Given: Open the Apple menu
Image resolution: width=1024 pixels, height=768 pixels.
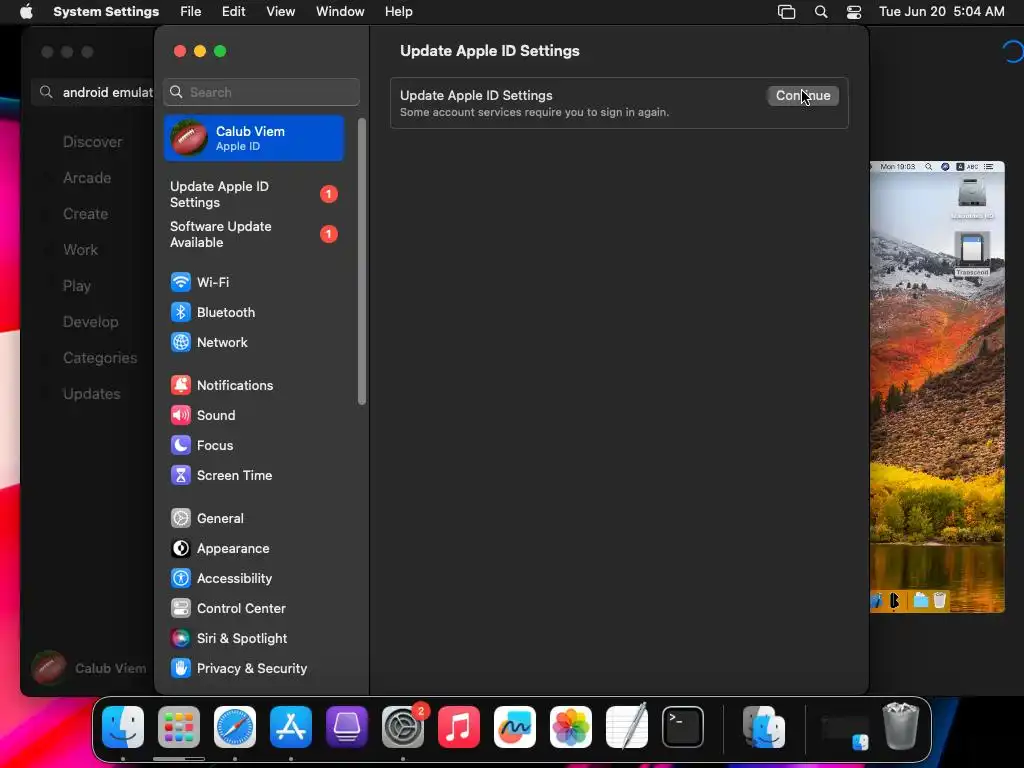Looking at the screenshot, I should pyautogui.click(x=26, y=12).
